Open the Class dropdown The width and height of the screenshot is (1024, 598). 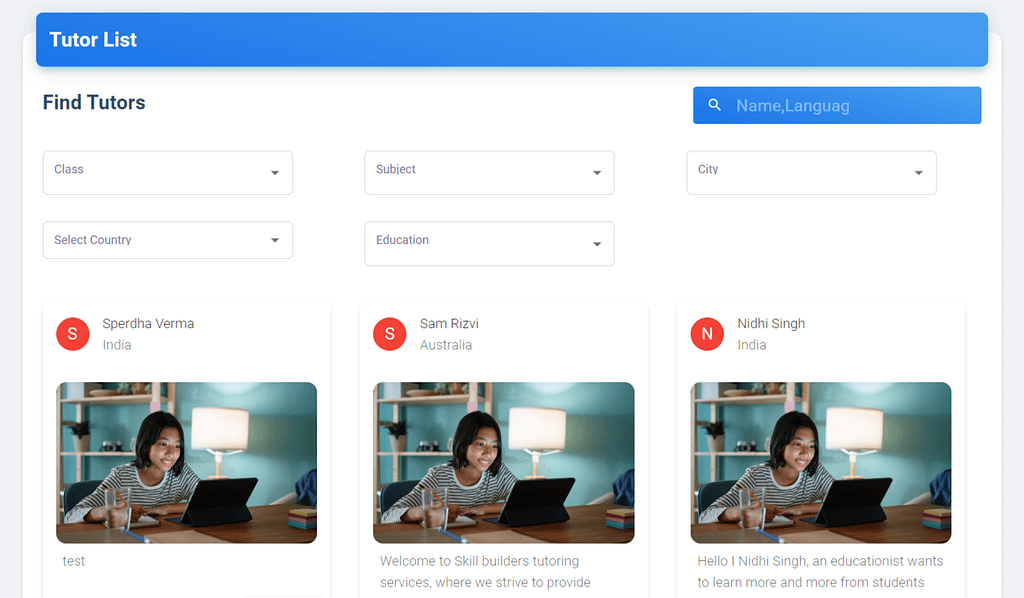click(x=168, y=172)
